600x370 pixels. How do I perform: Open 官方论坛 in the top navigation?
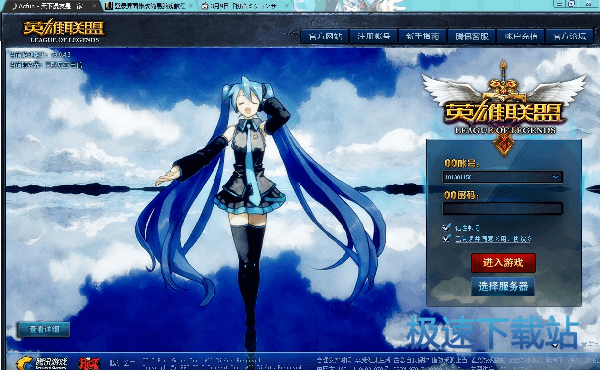[570, 36]
